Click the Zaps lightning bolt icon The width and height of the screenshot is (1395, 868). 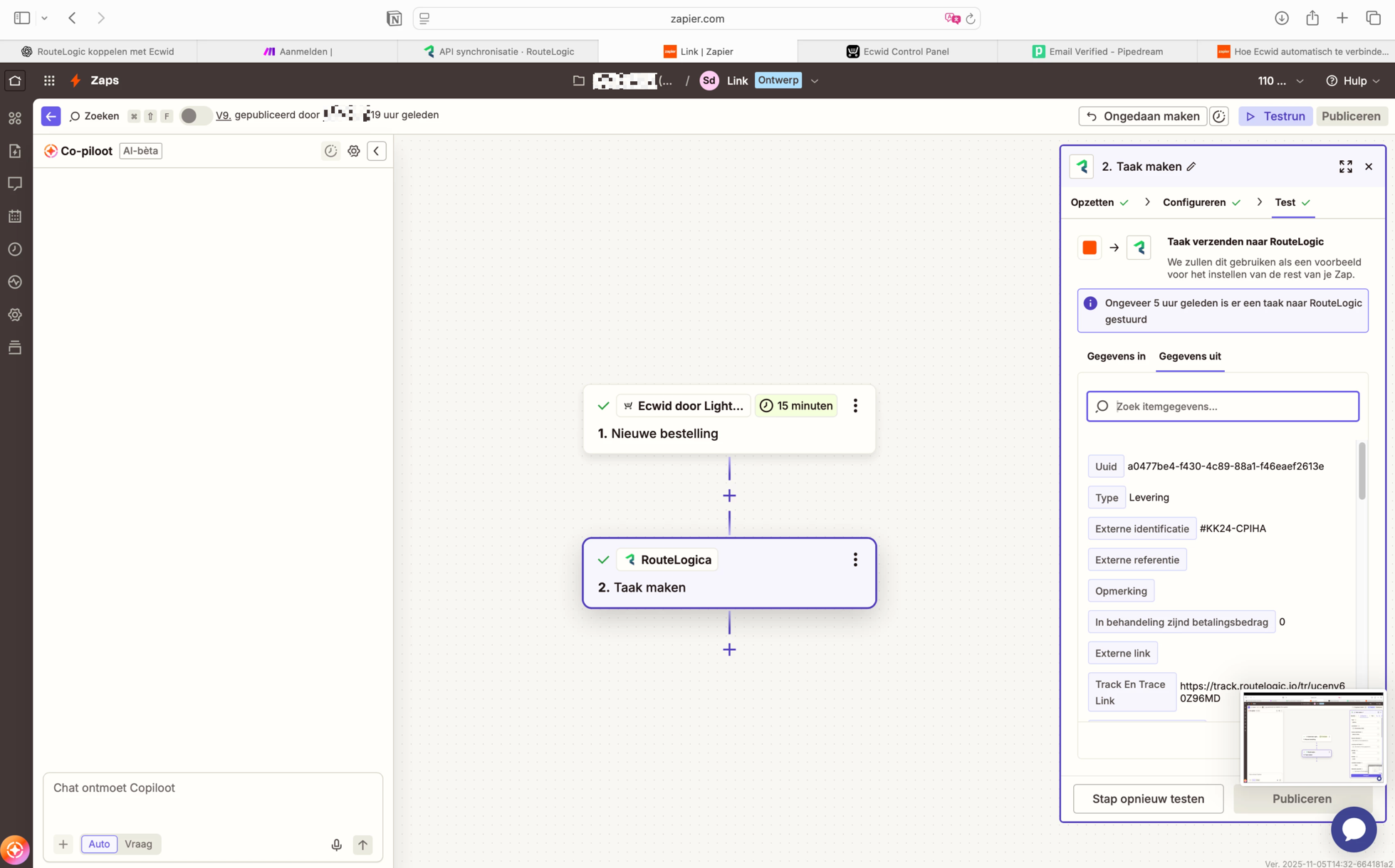[x=75, y=80]
